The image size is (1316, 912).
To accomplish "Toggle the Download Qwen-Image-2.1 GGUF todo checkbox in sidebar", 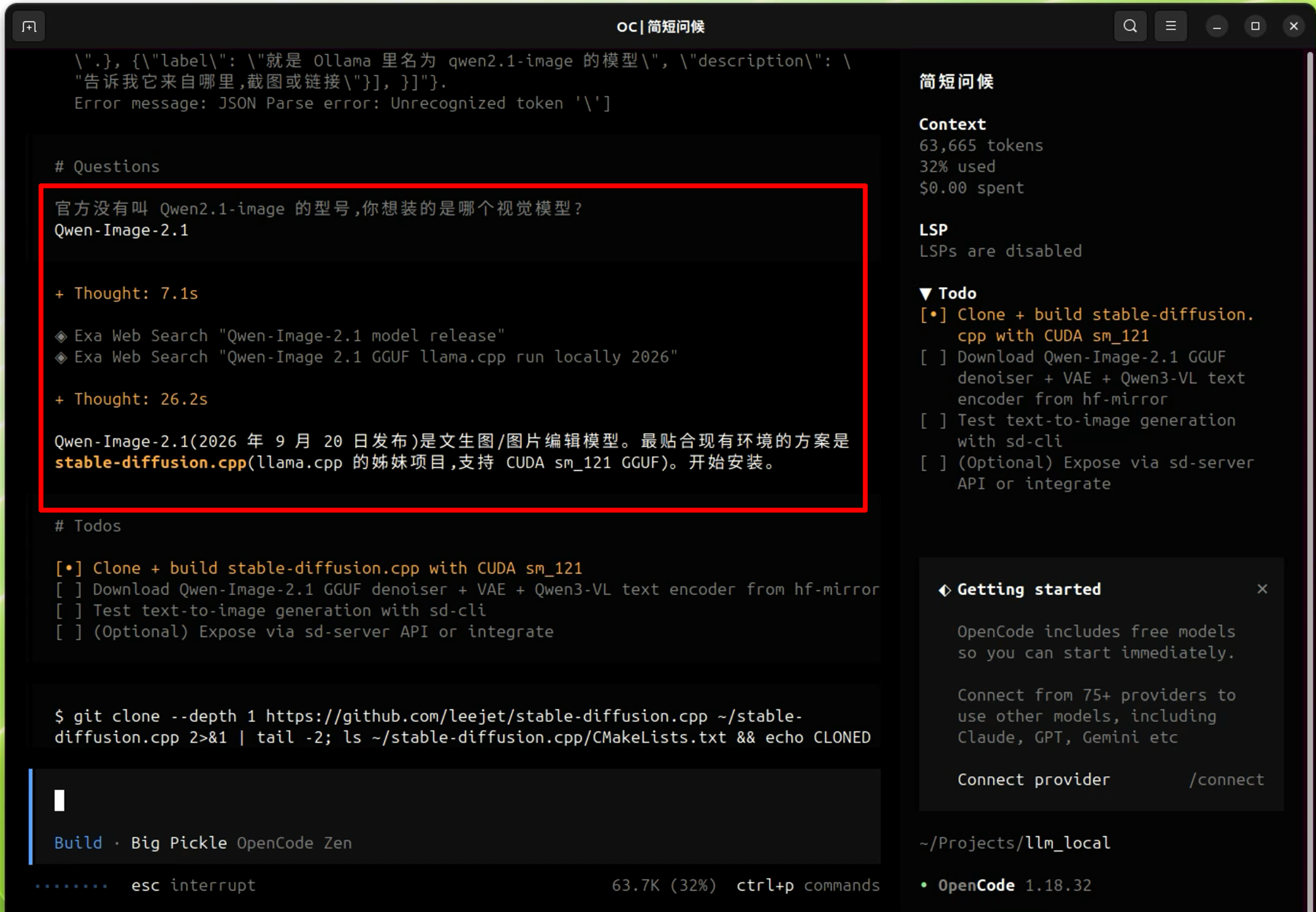I will click(x=933, y=357).
